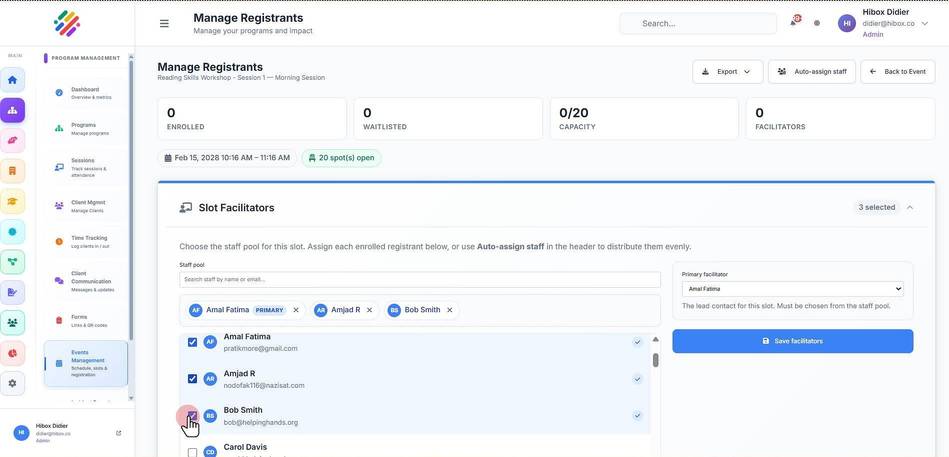Screen dimensions: 949x457
Task: Click the HI avatar in top header
Action: (847, 23)
